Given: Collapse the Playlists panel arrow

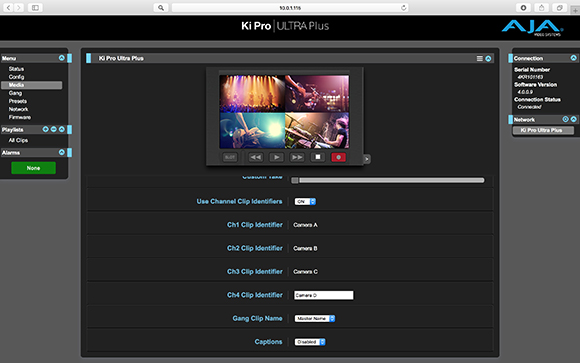Looking at the screenshot, I should click(x=62, y=129).
